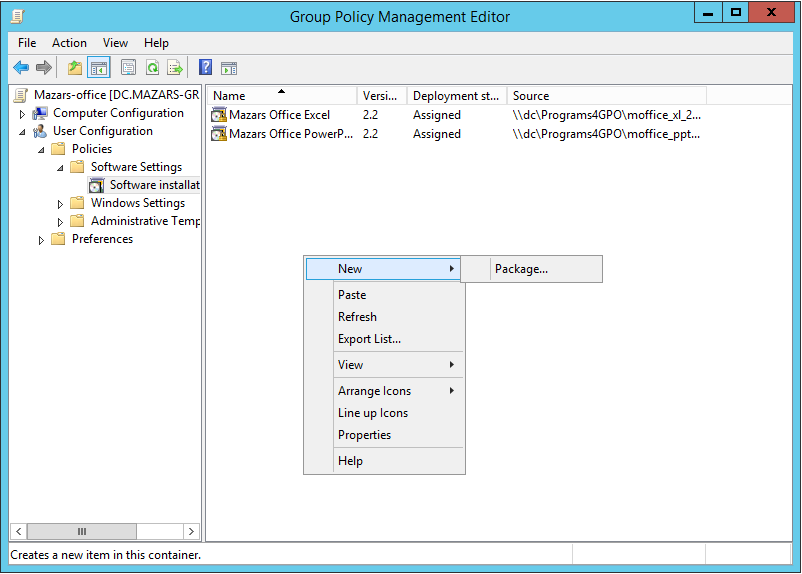Select Refresh in the context menu
The height and width of the screenshot is (574, 802).
385,317
